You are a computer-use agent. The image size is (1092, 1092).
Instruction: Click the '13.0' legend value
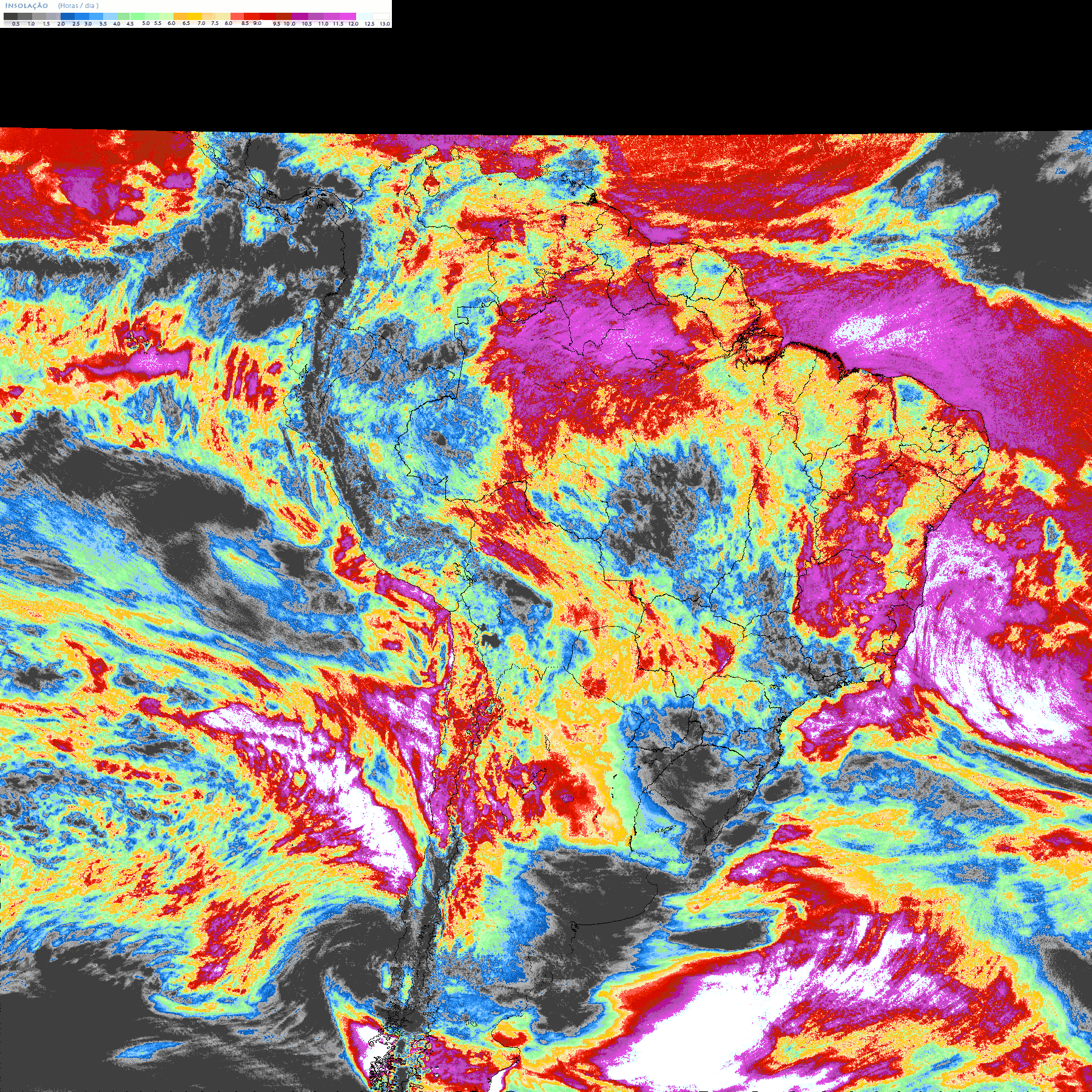click(x=385, y=24)
